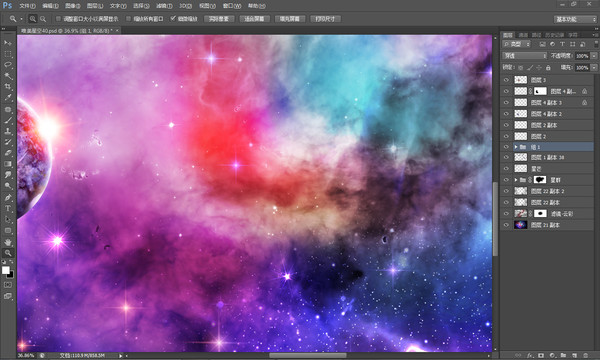Select the Clone Stamp tool
This screenshot has height=360, width=600.
click(8, 131)
